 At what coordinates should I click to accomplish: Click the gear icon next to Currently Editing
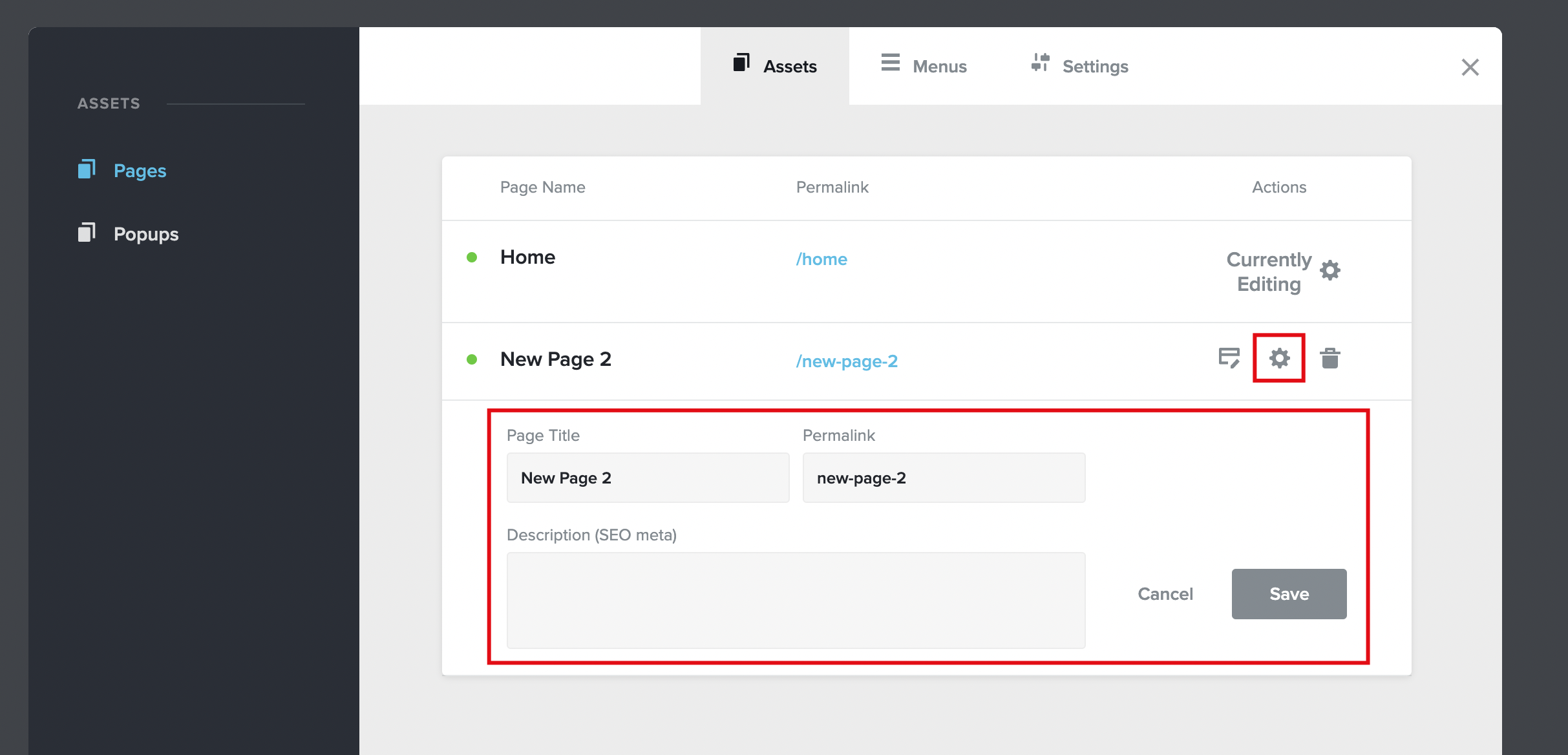(x=1330, y=270)
